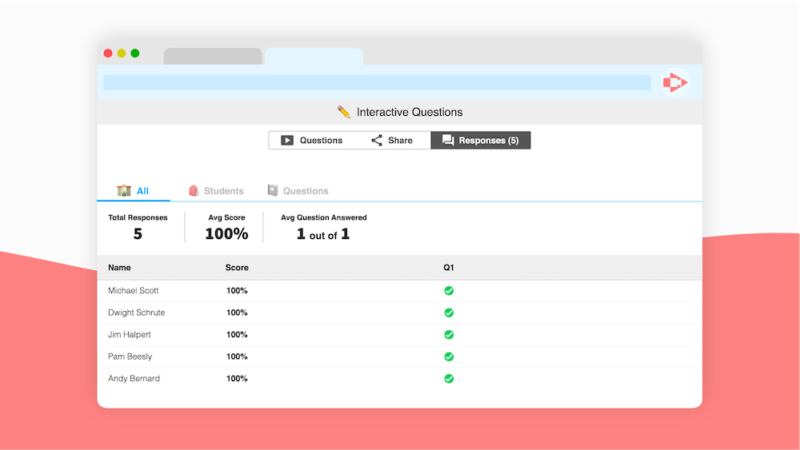Select the name Jim Halpert

[129, 334]
